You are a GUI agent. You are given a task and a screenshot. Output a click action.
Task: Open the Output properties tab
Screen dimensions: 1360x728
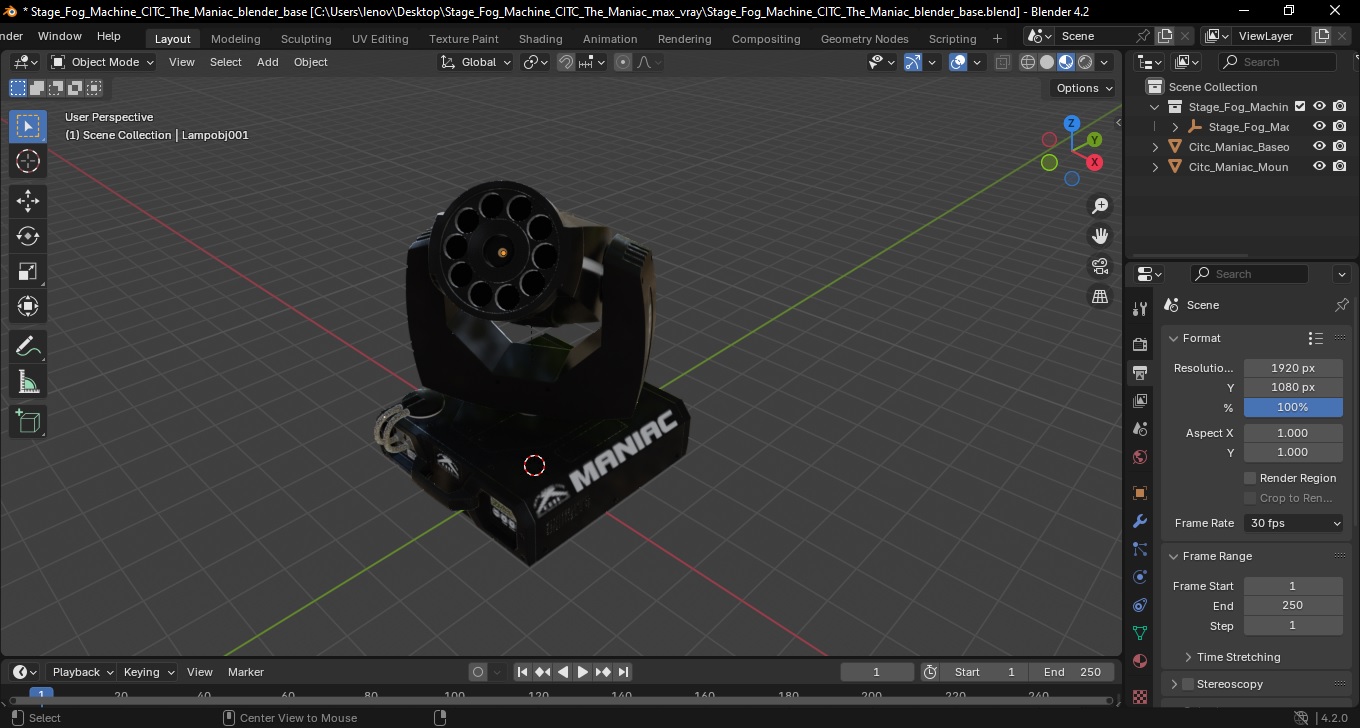tap(1140, 373)
